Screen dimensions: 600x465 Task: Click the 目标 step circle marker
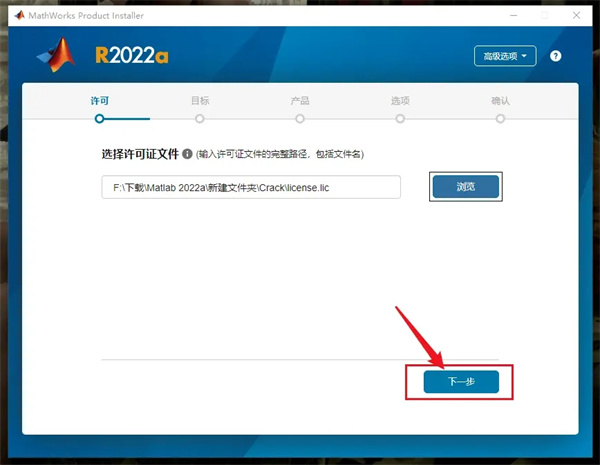[x=199, y=119]
